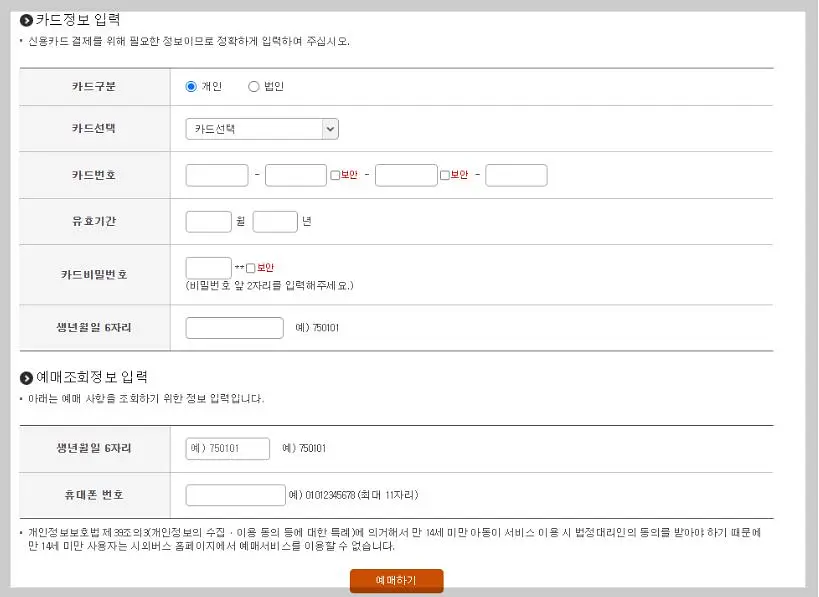Image resolution: width=819 pixels, height=597 pixels.
Task: Click the expiry year (년) field
Action: (275, 221)
